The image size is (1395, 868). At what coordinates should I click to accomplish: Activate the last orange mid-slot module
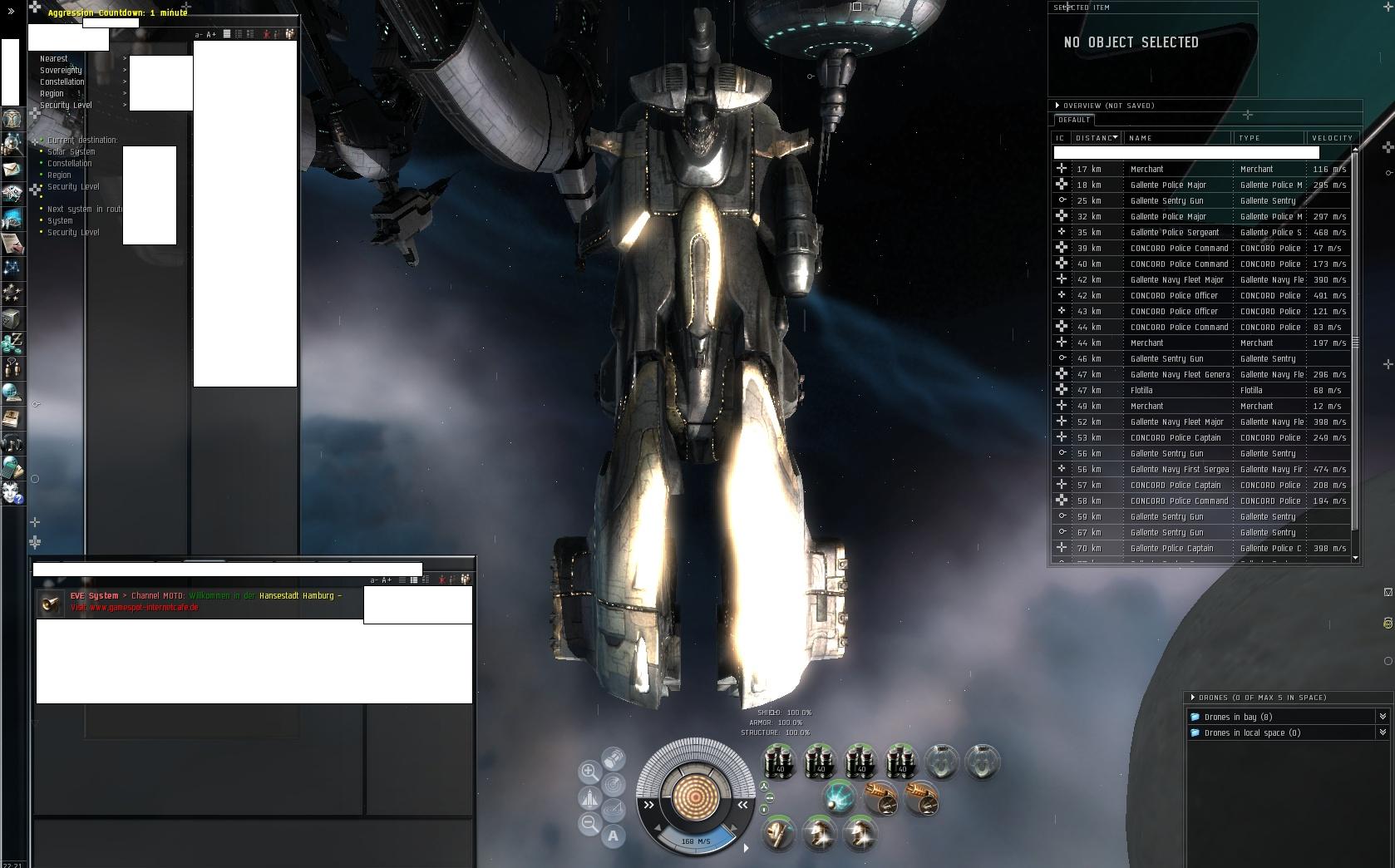(922, 799)
